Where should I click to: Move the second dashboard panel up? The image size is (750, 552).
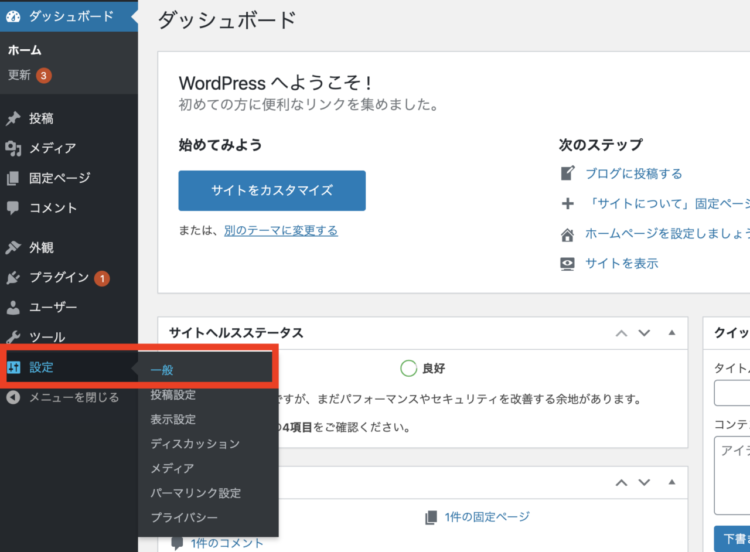tap(621, 482)
